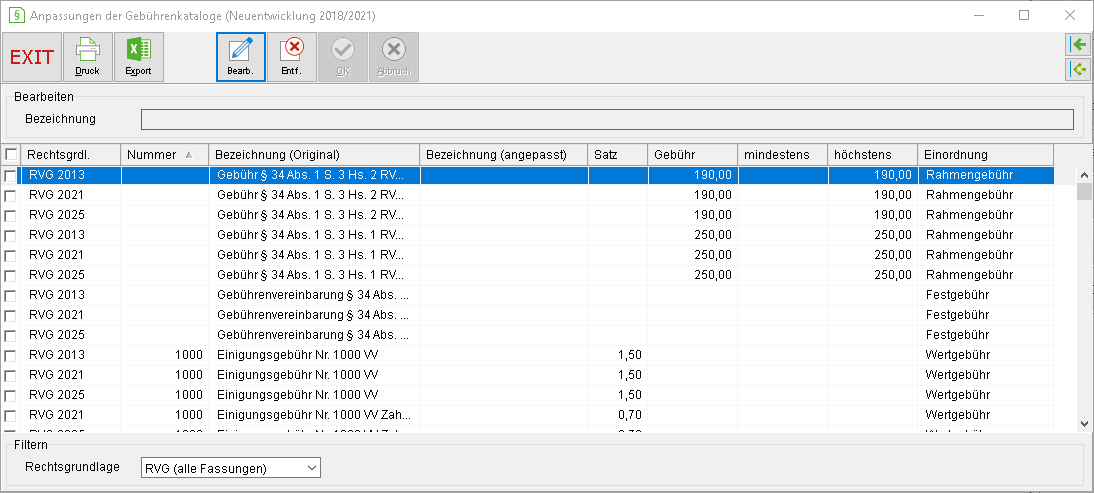The width and height of the screenshot is (1094, 493).
Task: Click the table scrollbar up arrow
Action: (1086, 174)
